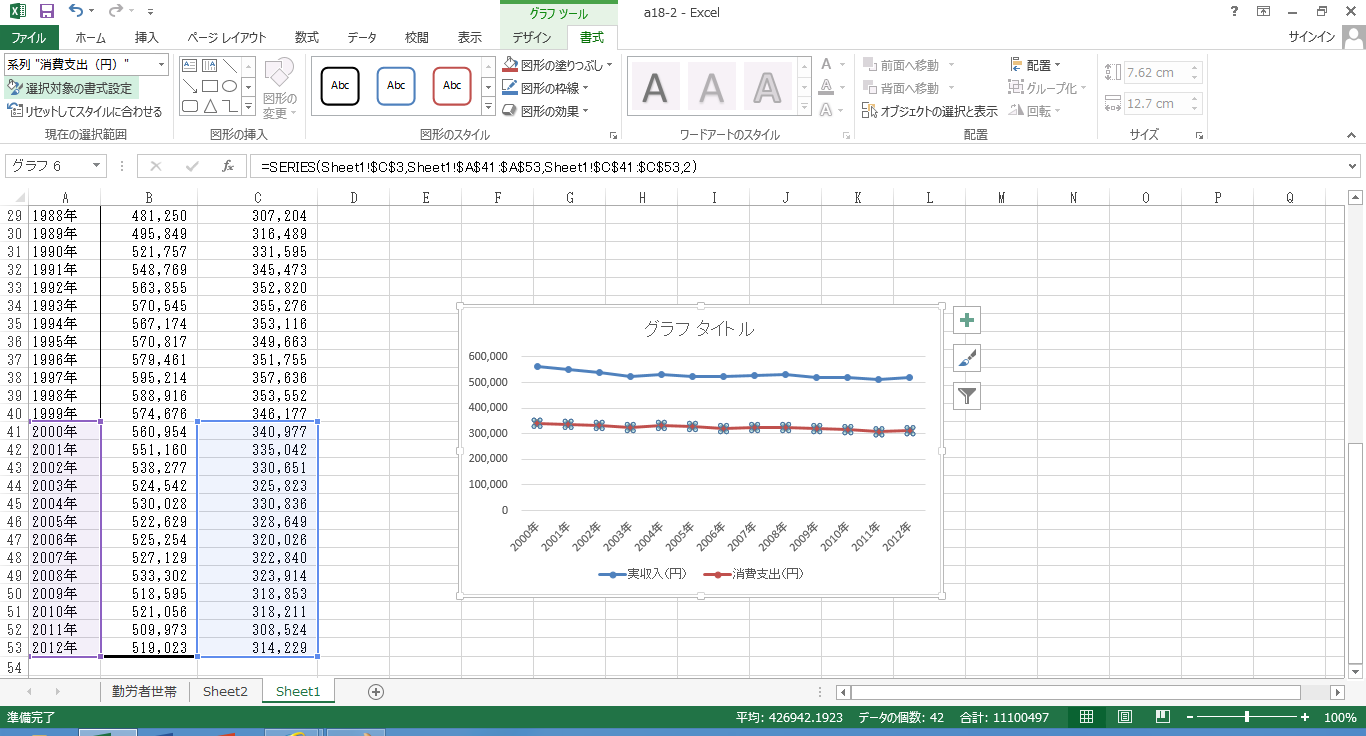Switch to the Sheet2 sheet tab
1366x736 pixels.
(225, 691)
